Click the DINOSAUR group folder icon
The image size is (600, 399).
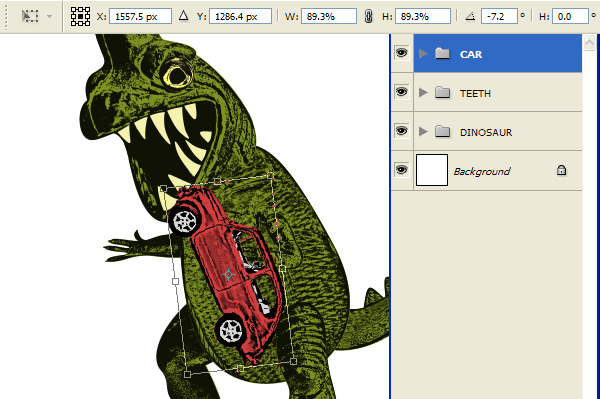point(442,131)
